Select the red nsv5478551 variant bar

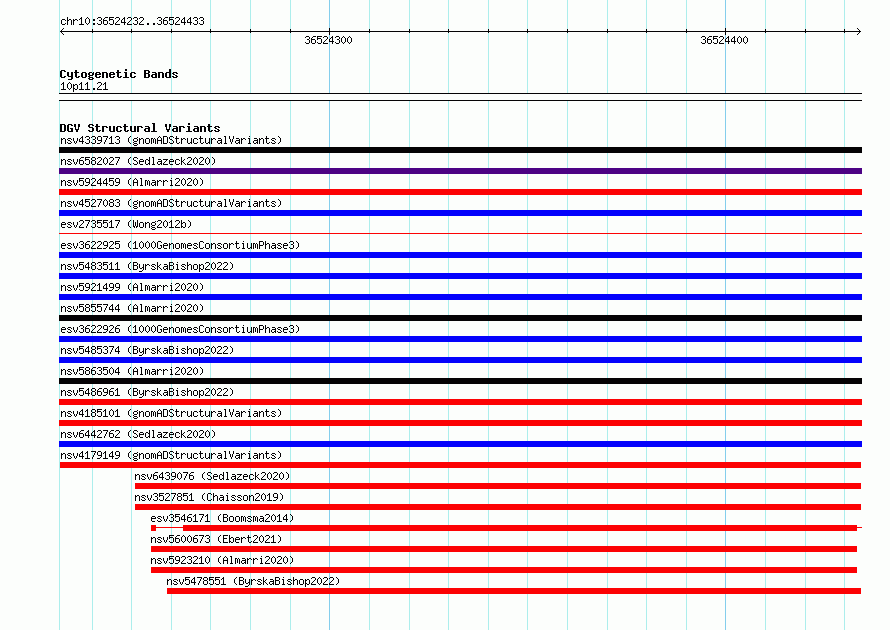(514, 591)
